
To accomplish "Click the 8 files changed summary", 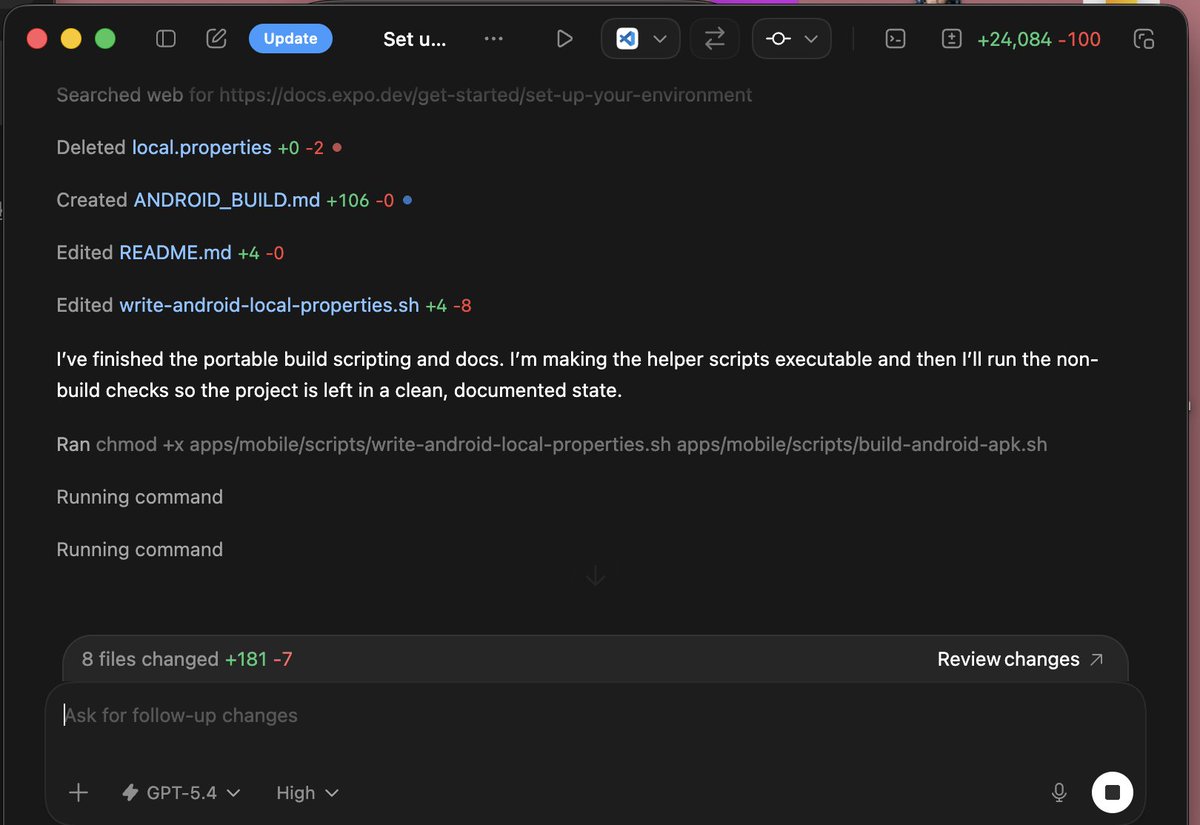I will (x=187, y=659).
